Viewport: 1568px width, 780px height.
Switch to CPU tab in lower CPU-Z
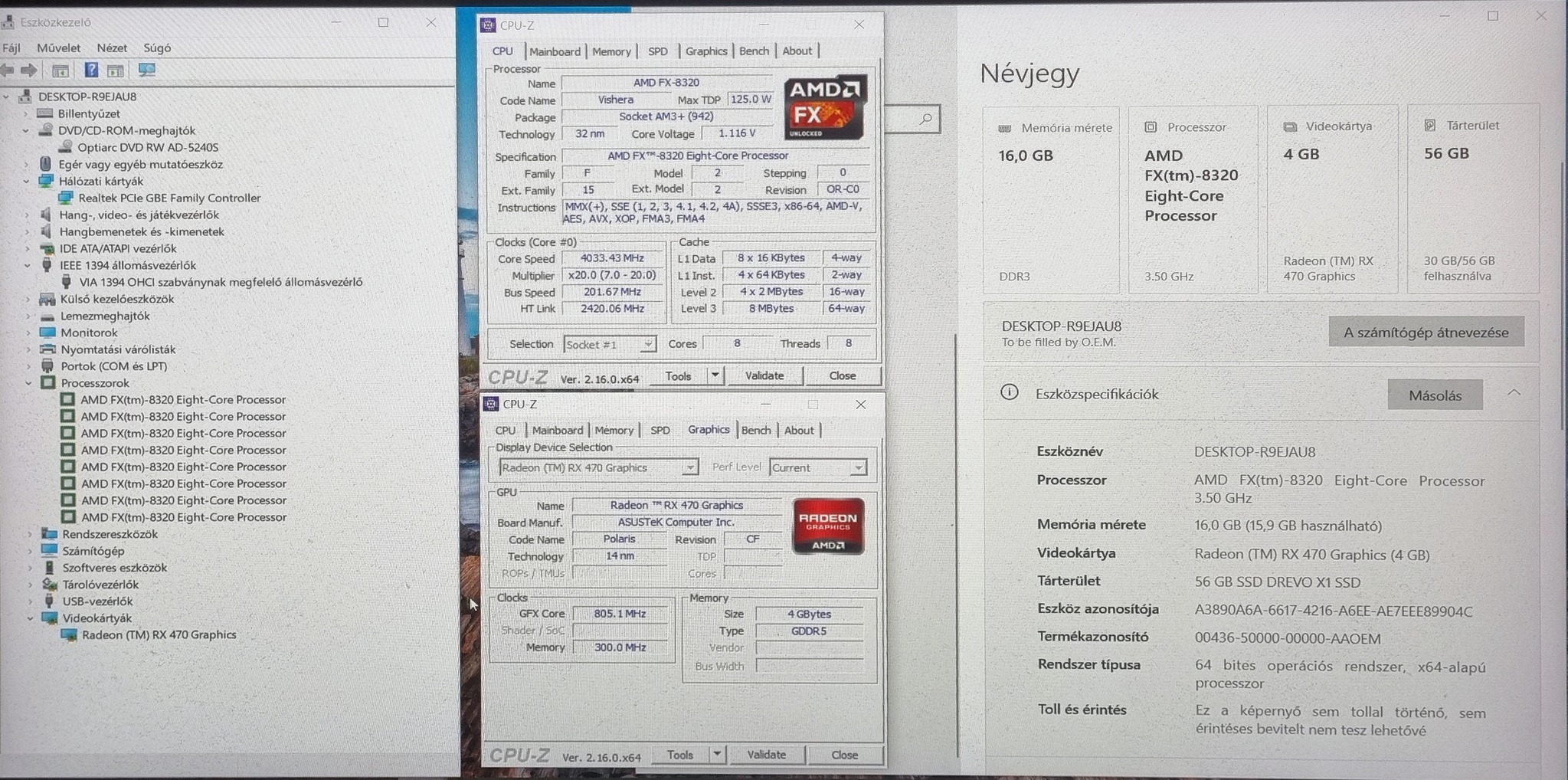[506, 430]
